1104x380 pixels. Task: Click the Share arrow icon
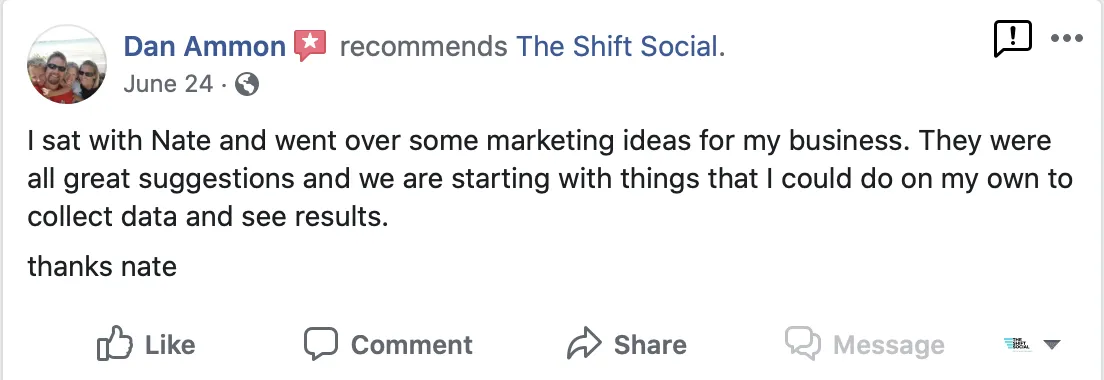point(584,343)
